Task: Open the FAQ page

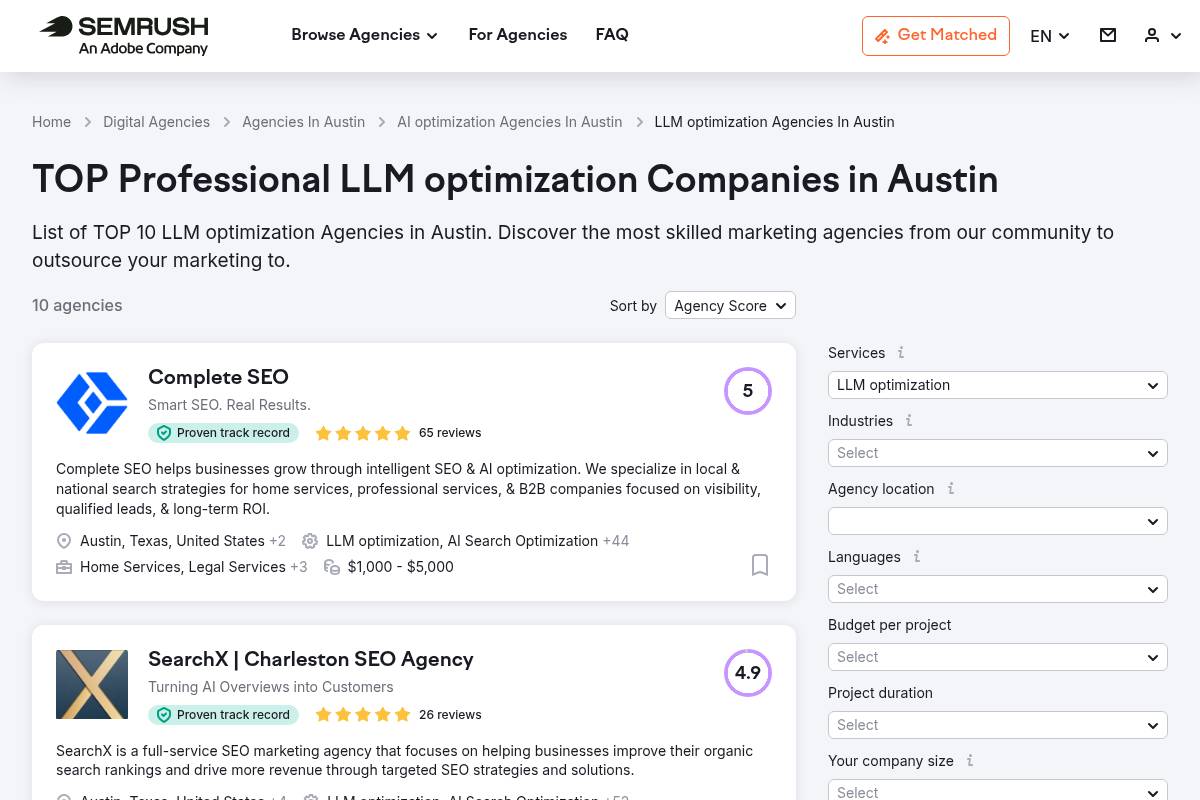Action: click(x=612, y=35)
